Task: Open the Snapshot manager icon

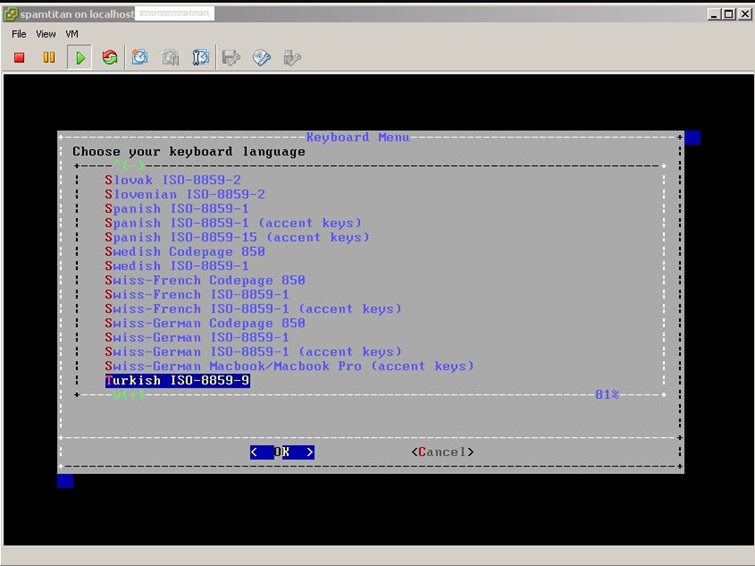Action: click(201, 58)
